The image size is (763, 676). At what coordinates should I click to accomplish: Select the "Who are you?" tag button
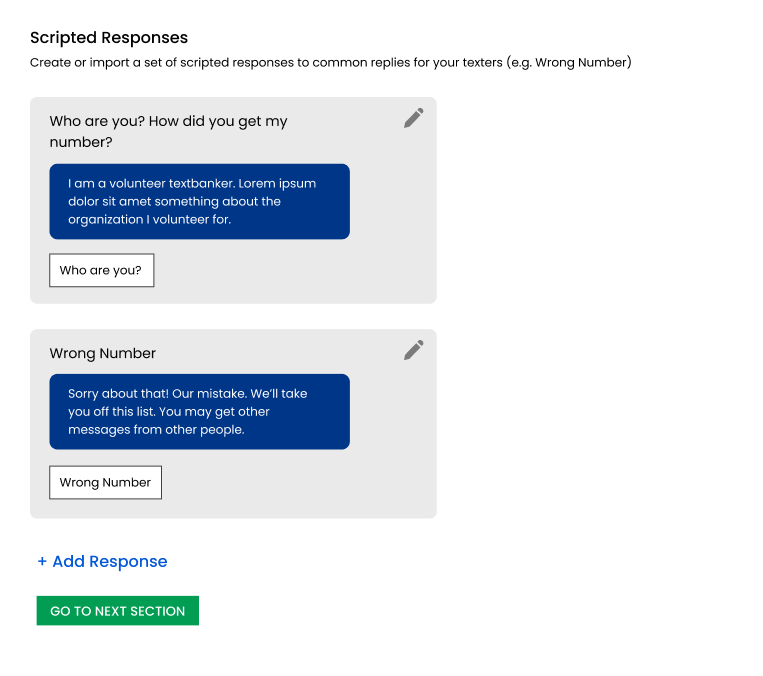101,270
